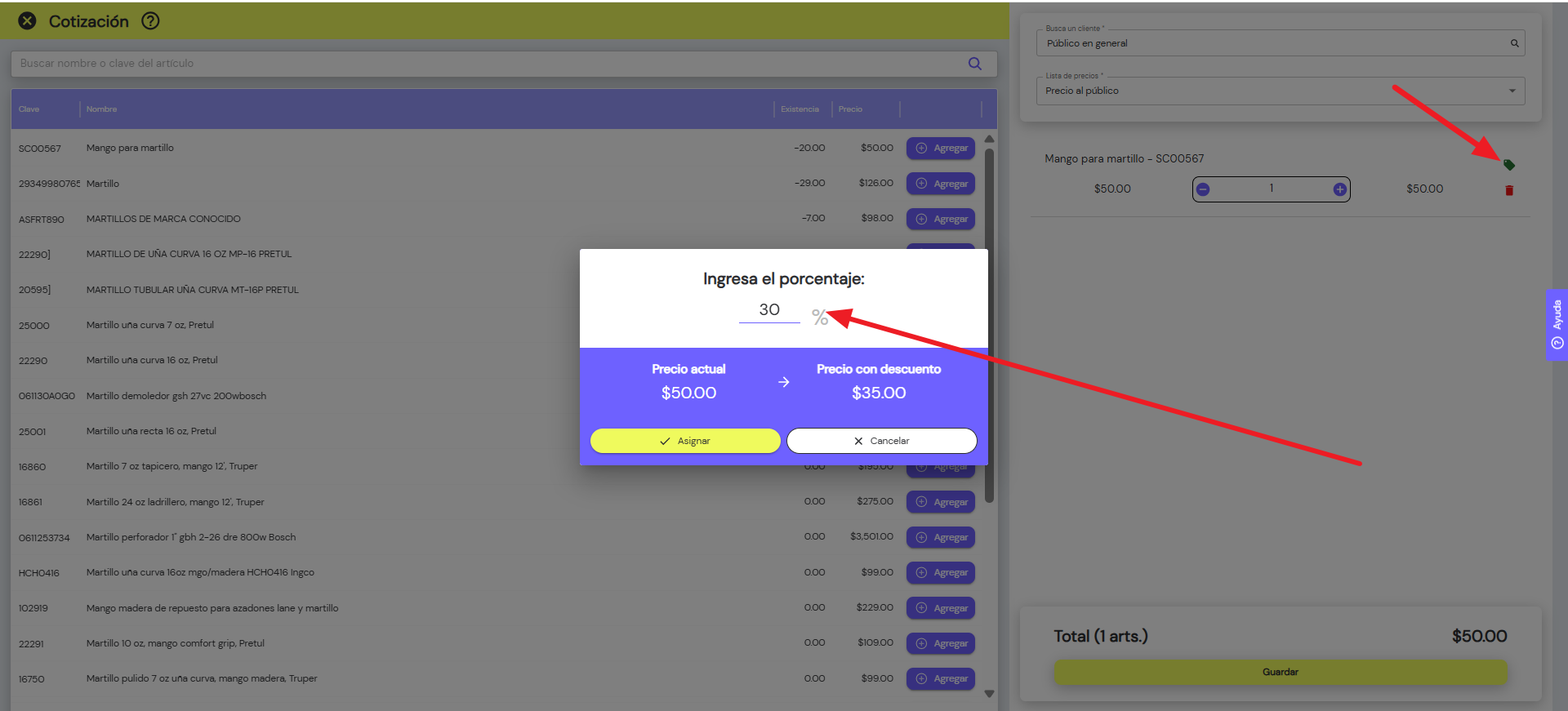Click the quantity field showing 1
The image size is (1568, 711).
coord(1271,189)
